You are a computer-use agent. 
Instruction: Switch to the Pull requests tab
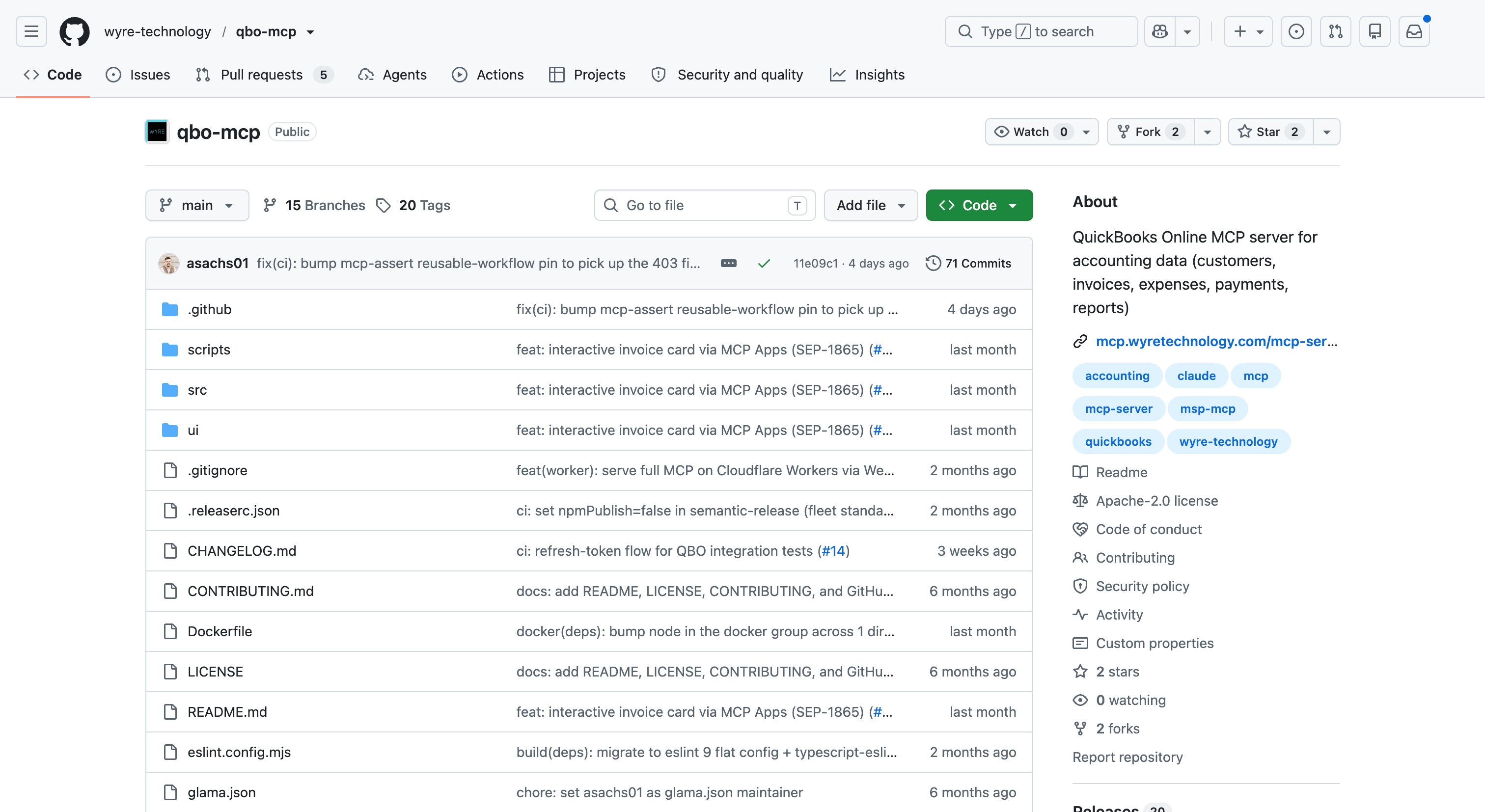(x=265, y=75)
